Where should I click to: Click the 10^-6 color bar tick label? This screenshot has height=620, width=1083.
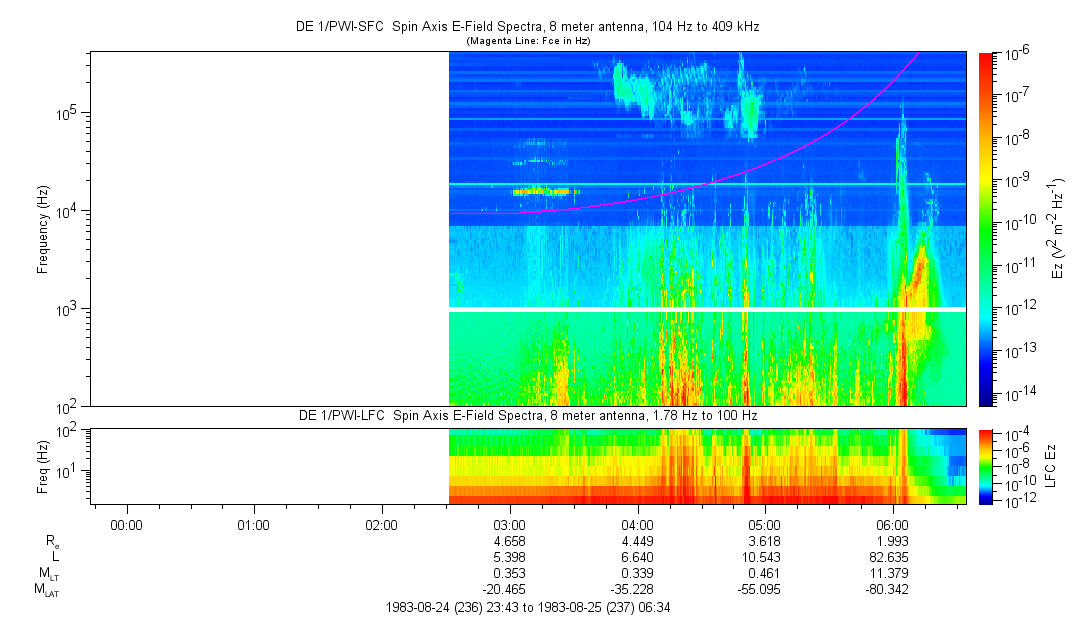point(1016,53)
